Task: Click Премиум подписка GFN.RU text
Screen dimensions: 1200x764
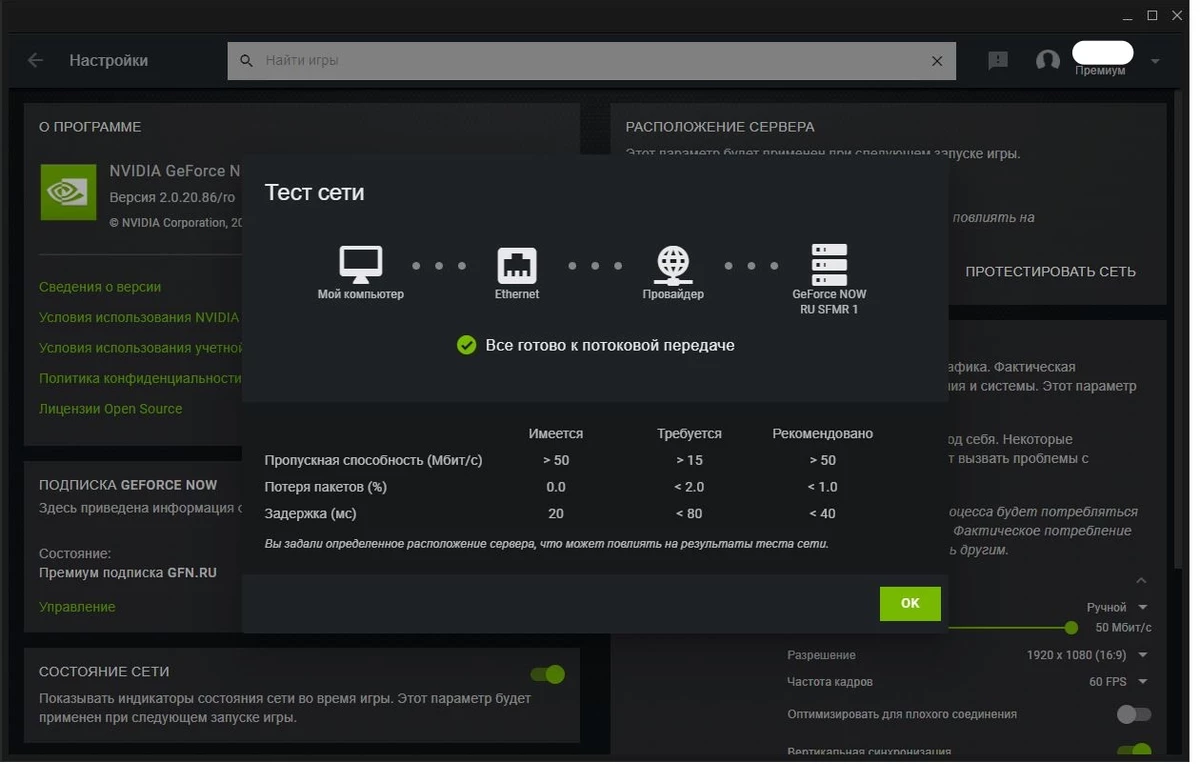Action: point(128,573)
